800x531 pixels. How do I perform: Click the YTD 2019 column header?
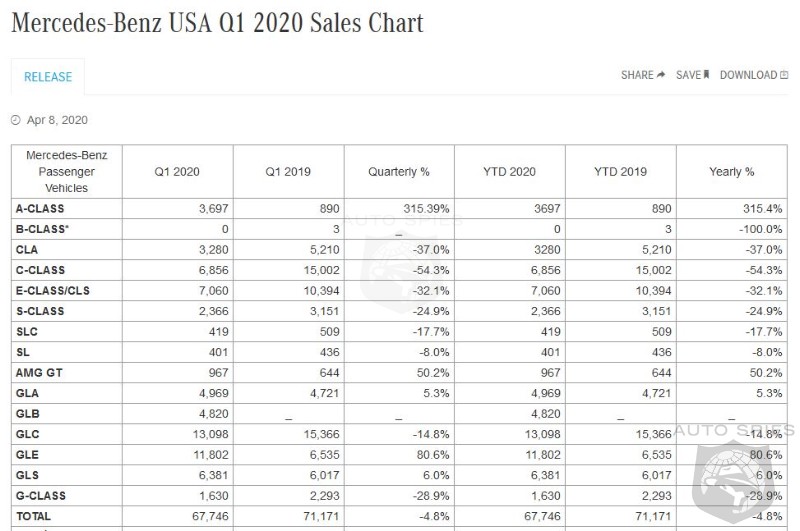pyautogui.click(x=620, y=172)
